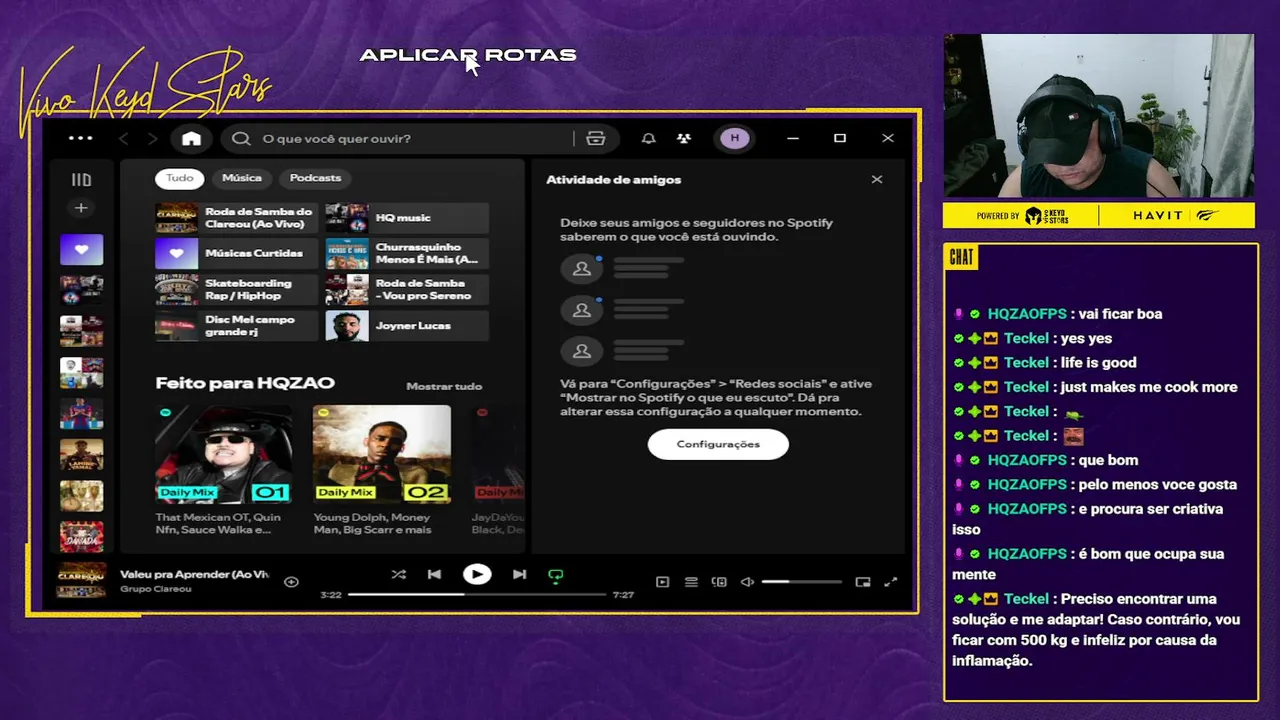Enter full screen with expand icon

point(891,582)
